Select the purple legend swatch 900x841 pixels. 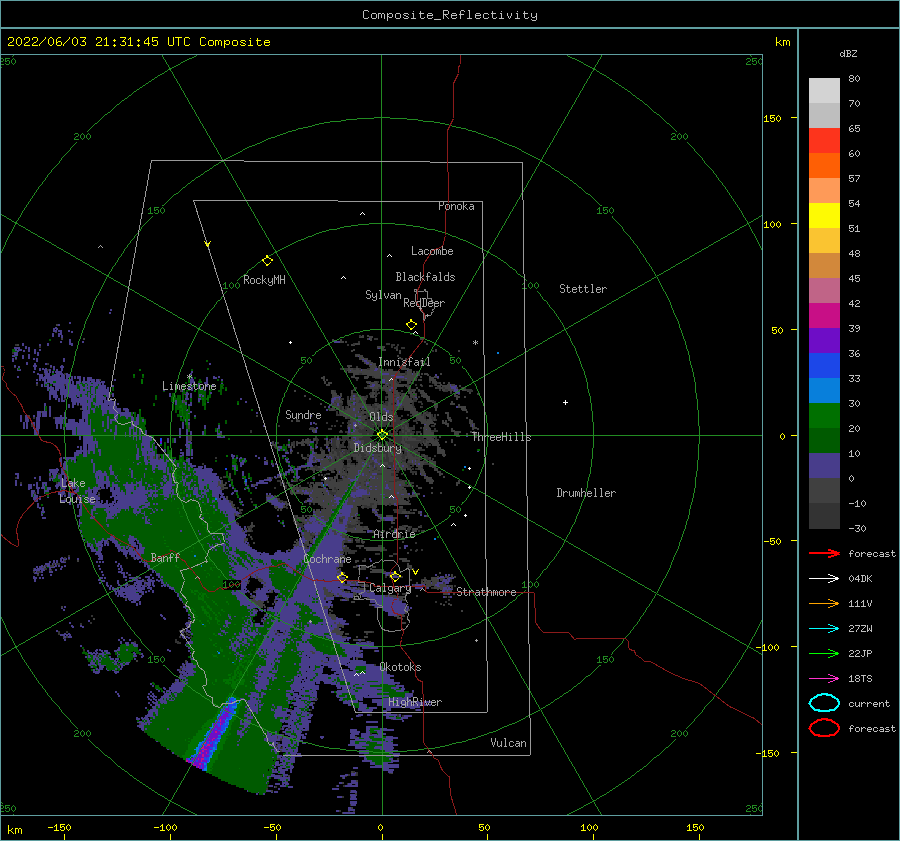(x=824, y=340)
